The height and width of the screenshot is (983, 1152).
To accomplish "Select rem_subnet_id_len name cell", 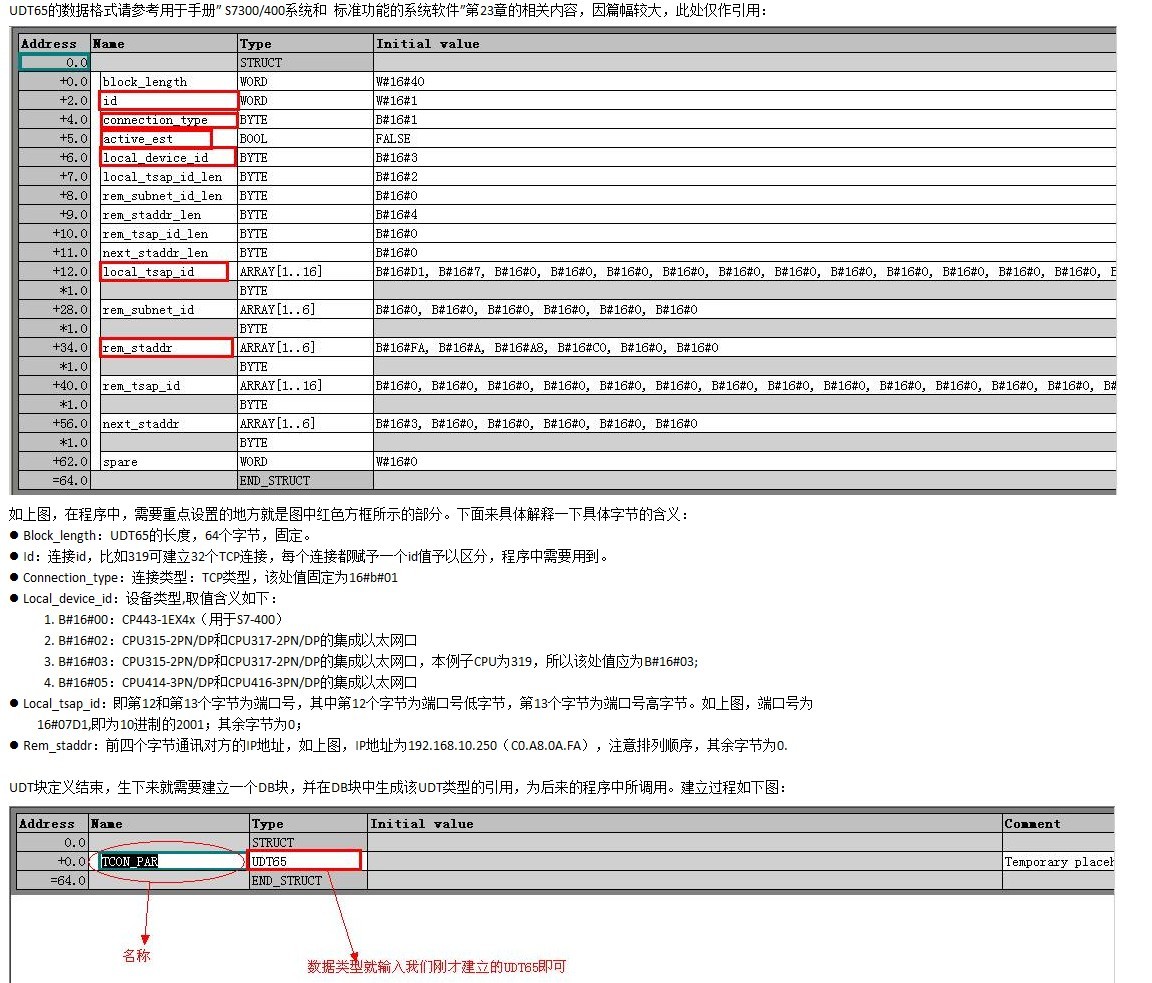I will point(168,196).
